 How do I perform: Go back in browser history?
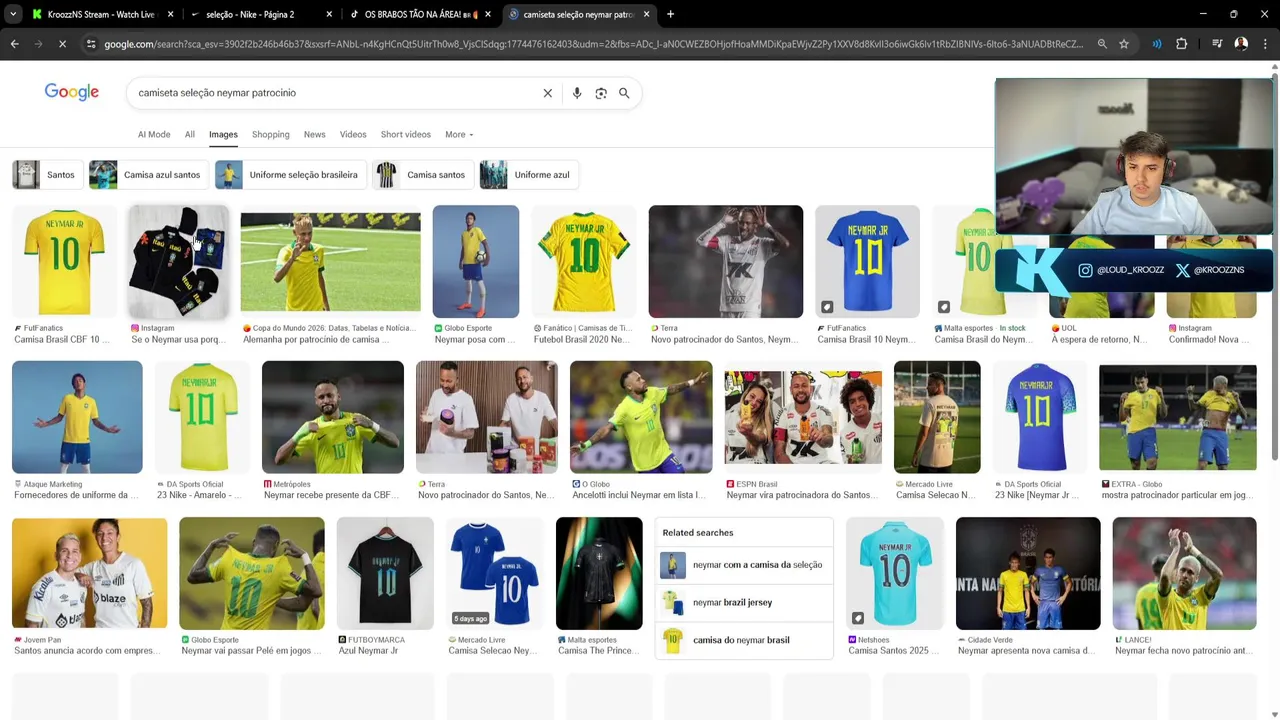point(14,44)
